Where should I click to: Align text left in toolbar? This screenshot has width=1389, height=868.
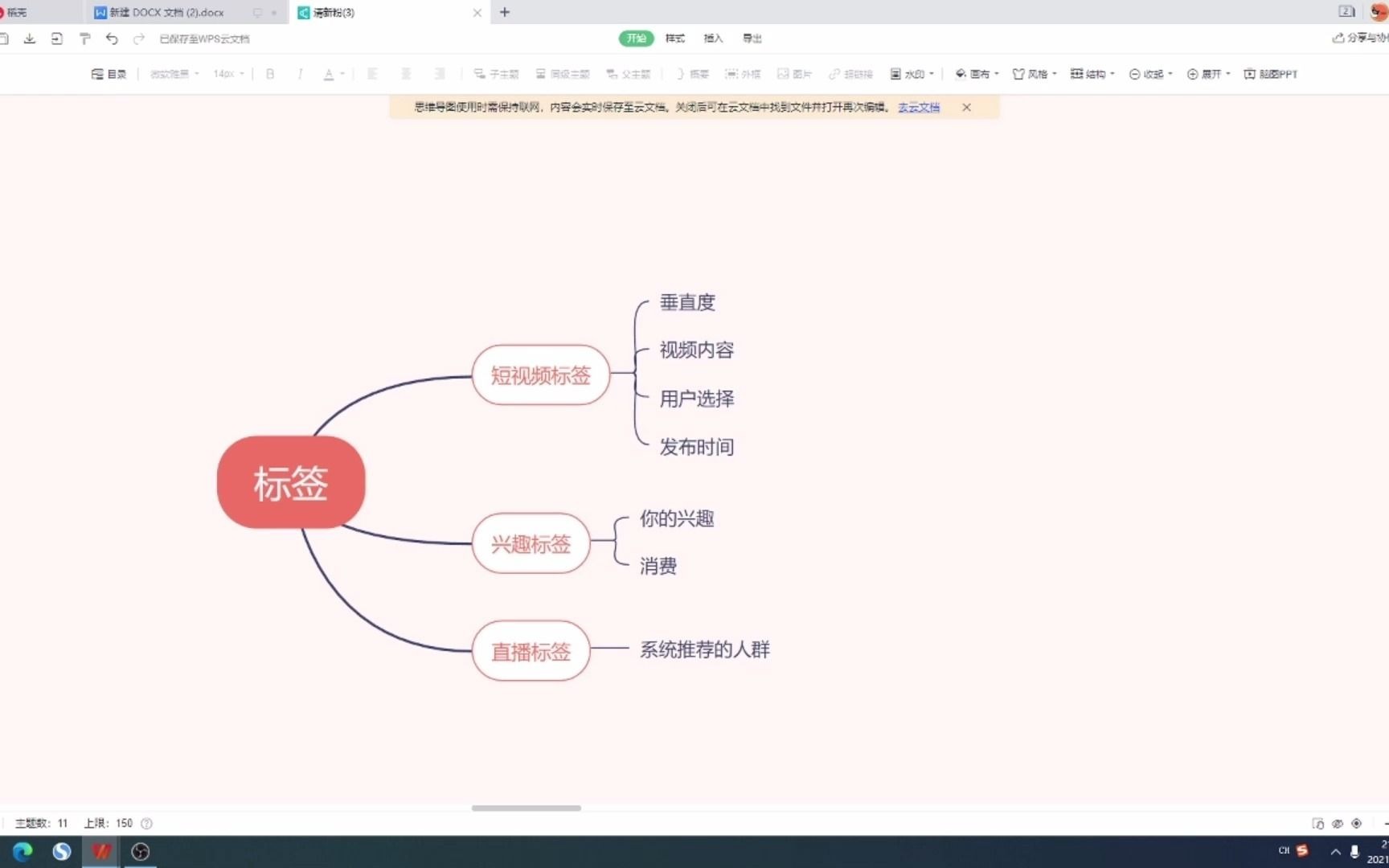372,74
